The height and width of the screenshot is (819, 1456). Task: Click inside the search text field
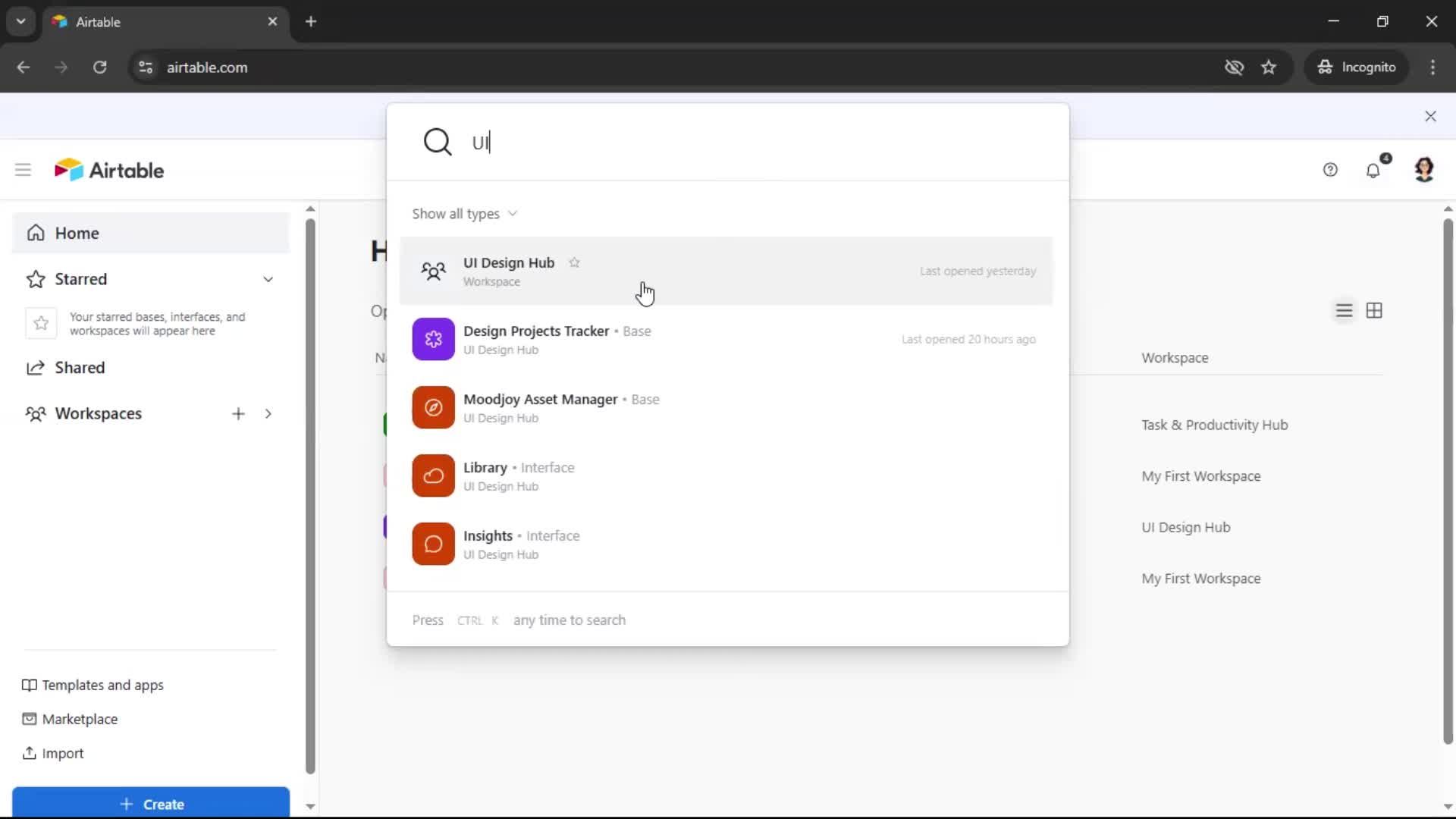point(758,143)
